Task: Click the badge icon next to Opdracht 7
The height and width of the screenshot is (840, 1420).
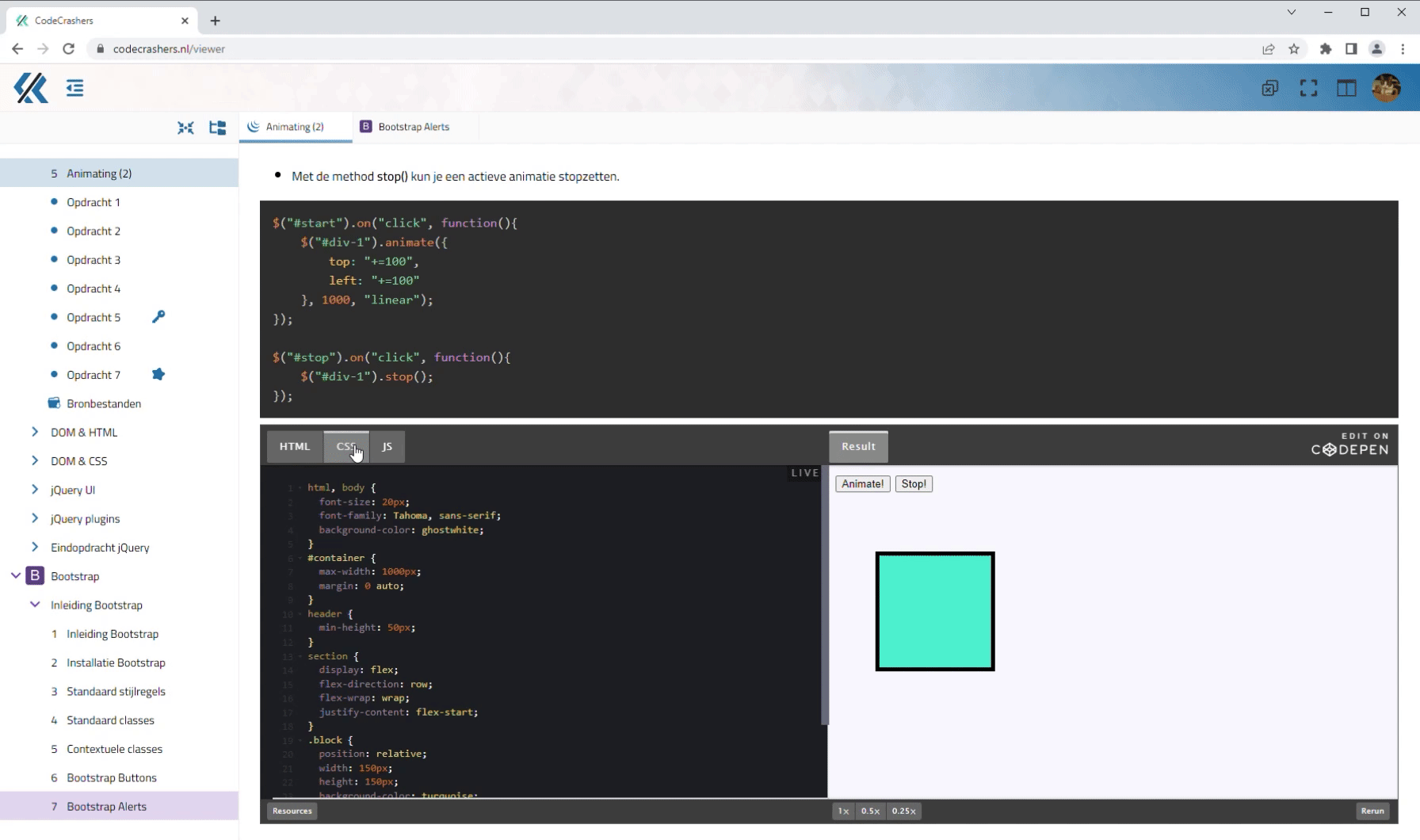Action: pyautogui.click(x=158, y=374)
